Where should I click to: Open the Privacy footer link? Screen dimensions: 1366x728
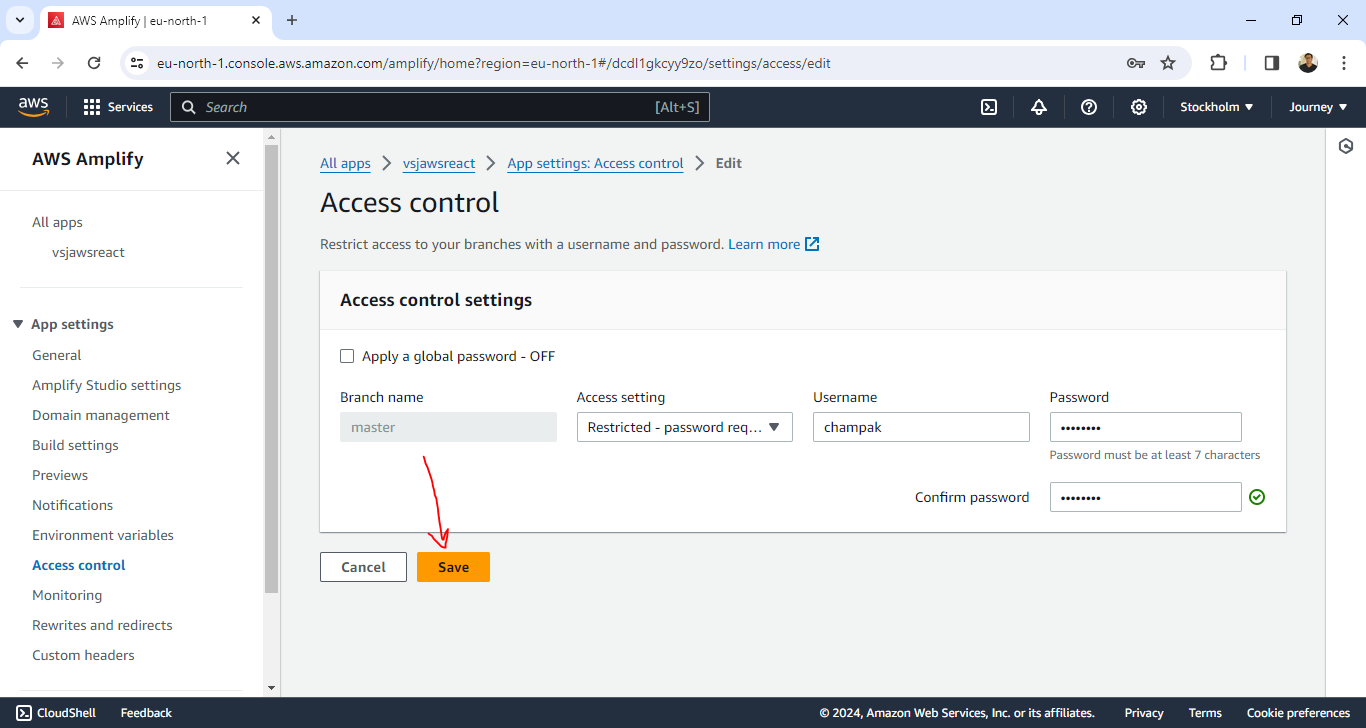tap(1144, 713)
